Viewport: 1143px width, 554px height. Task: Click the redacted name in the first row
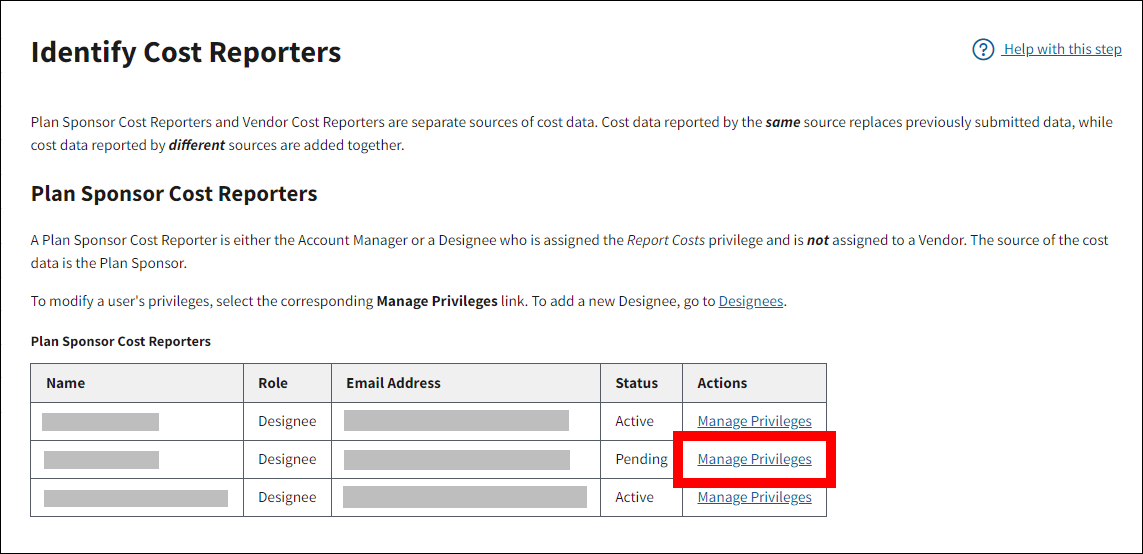pos(100,422)
